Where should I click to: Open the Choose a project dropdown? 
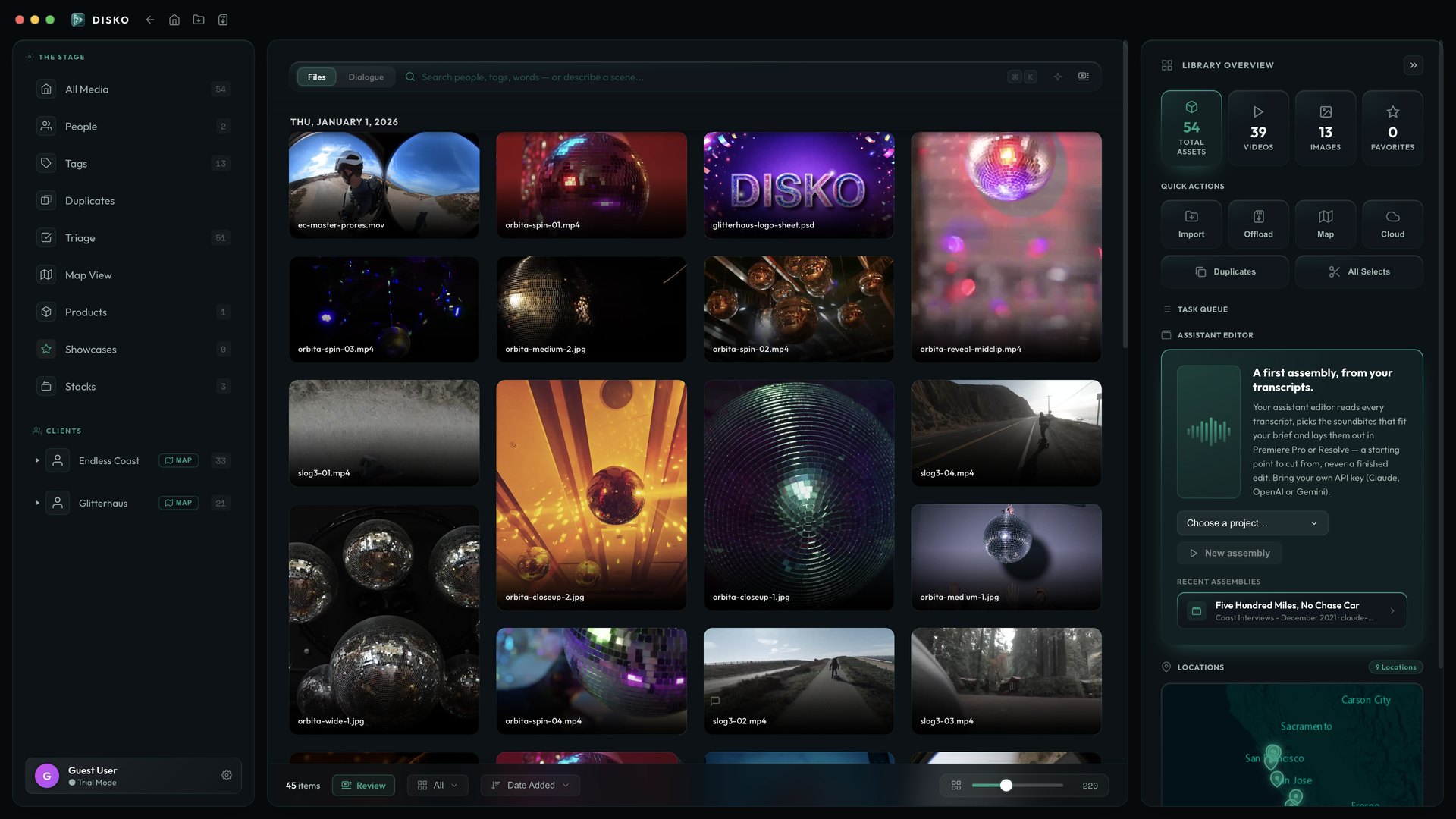[x=1252, y=523]
